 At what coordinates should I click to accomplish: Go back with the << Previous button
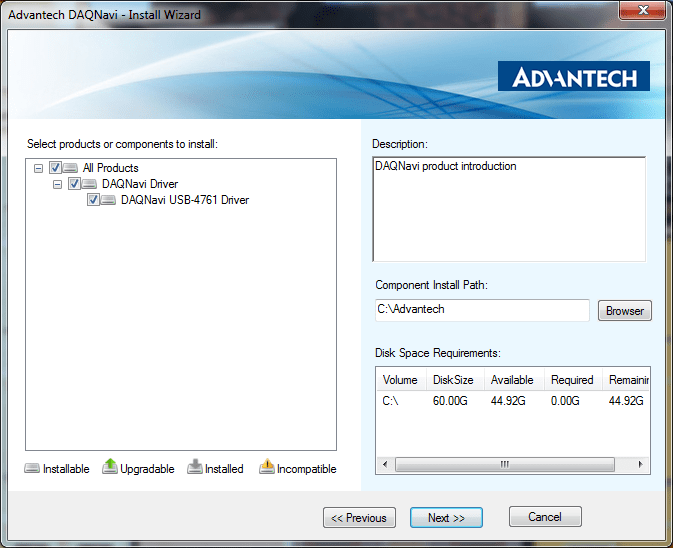click(359, 518)
